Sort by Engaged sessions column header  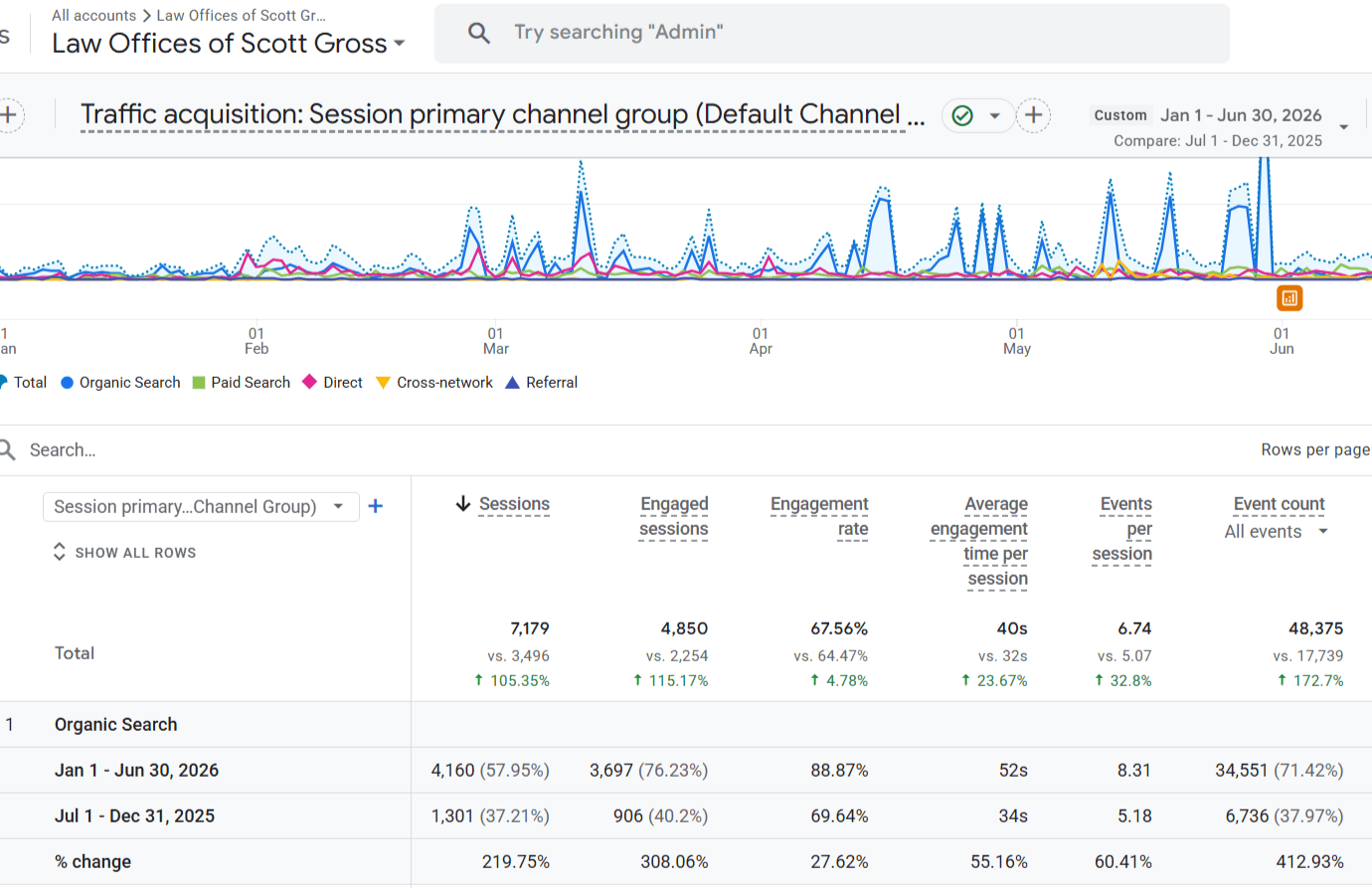674,516
